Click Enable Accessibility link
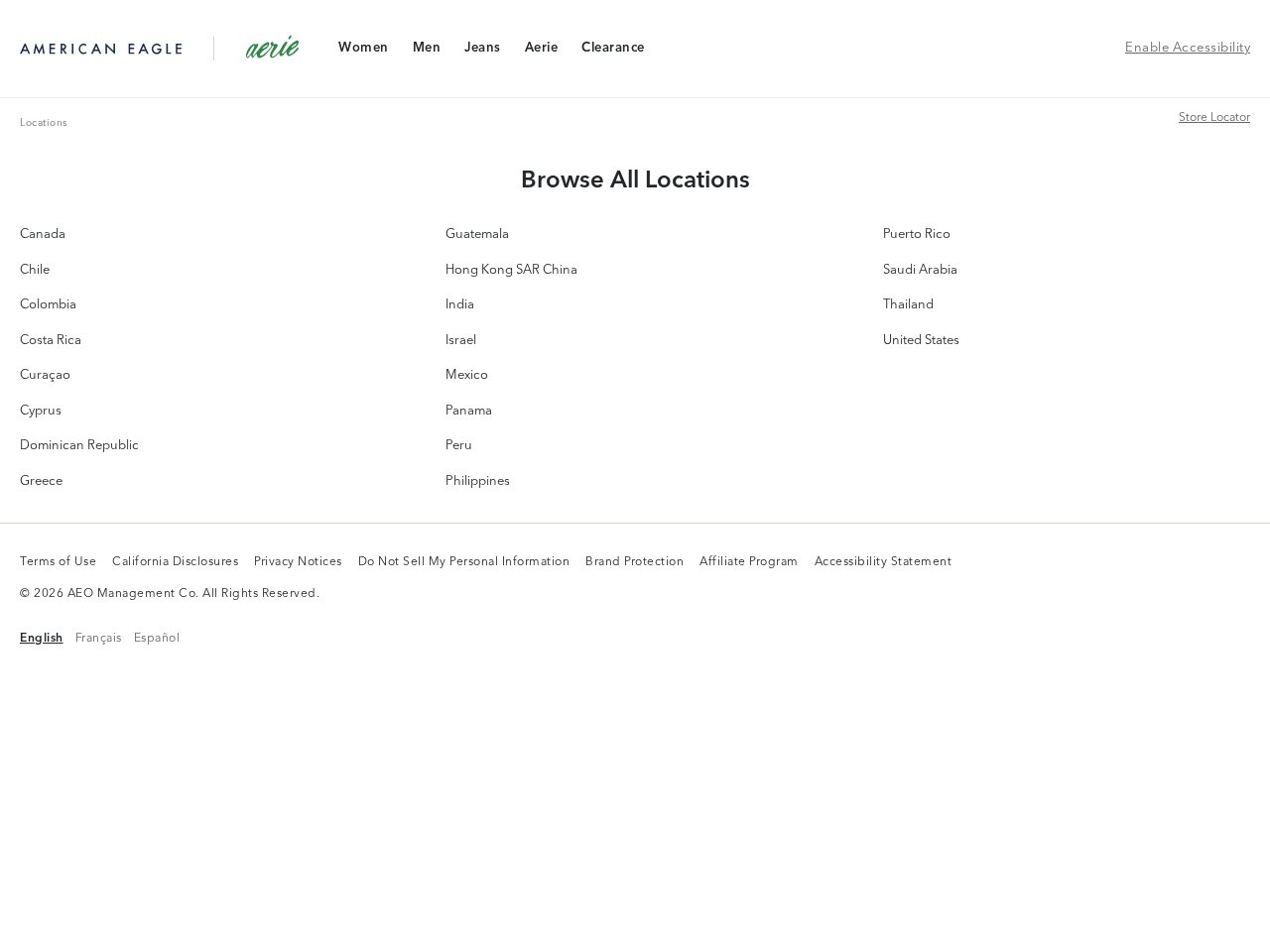 (1188, 48)
